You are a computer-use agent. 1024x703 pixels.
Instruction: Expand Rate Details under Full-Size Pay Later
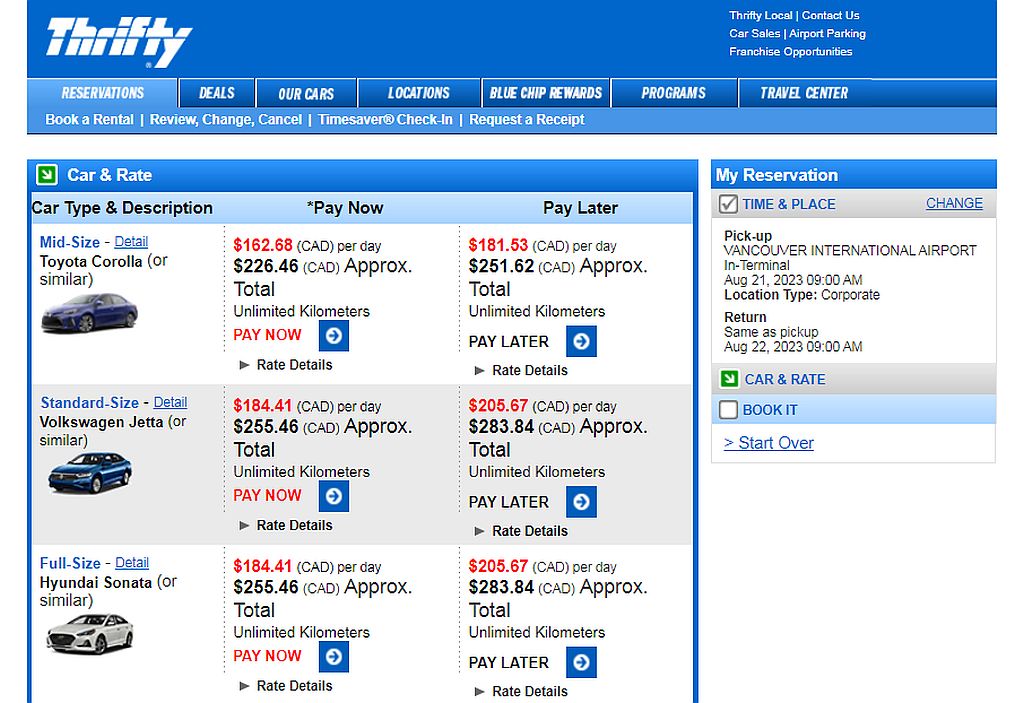coord(521,691)
